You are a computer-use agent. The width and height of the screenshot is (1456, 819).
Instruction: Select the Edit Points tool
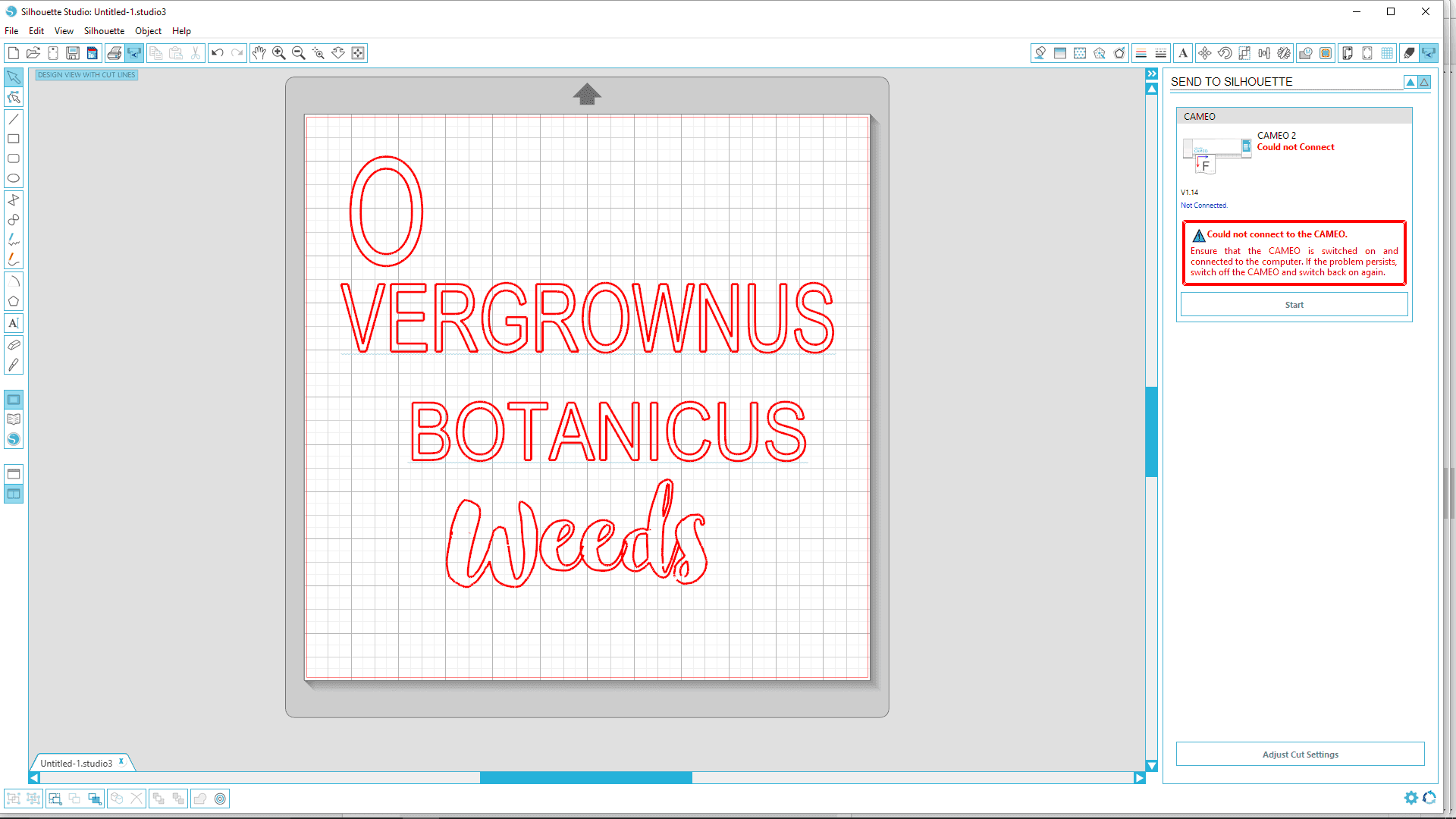14,97
